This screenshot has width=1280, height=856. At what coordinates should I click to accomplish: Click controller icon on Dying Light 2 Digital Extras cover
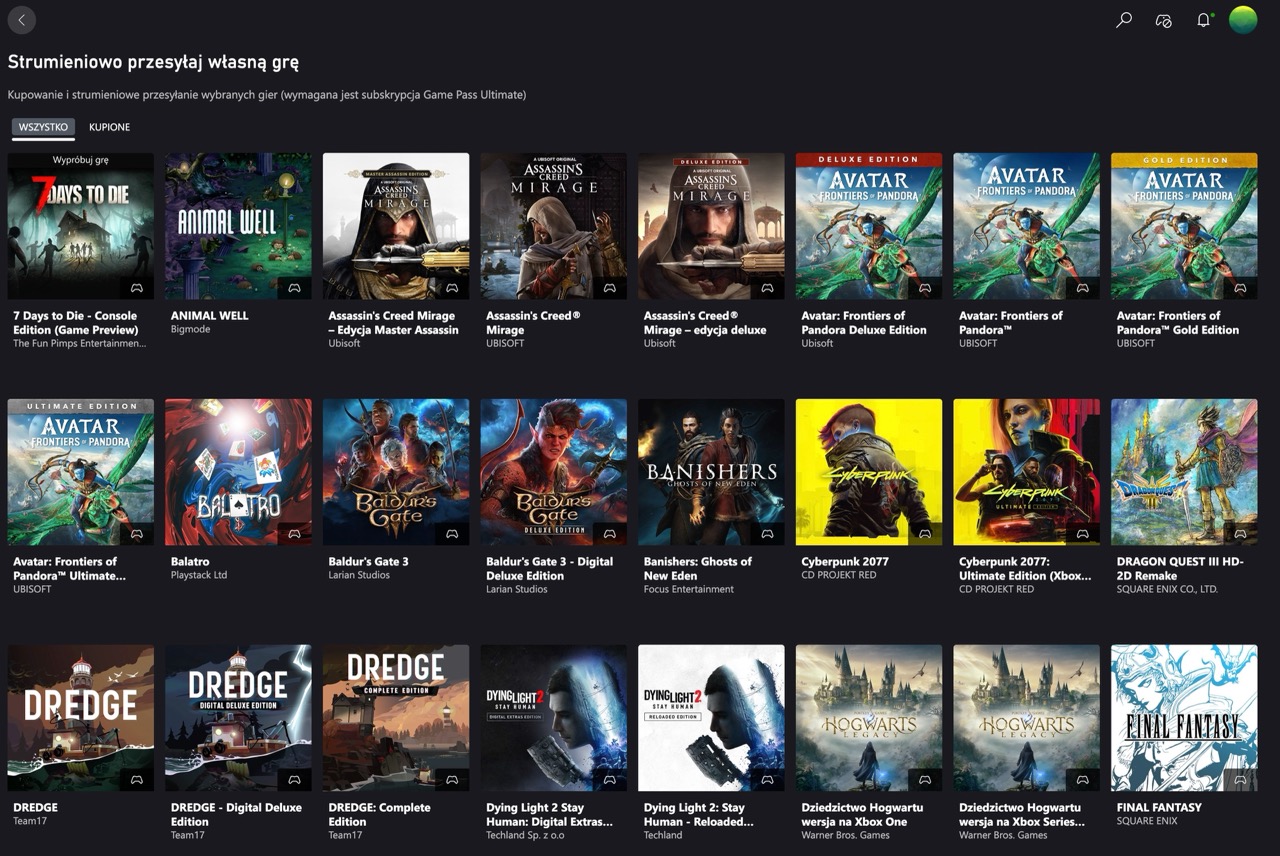coord(610,780)
